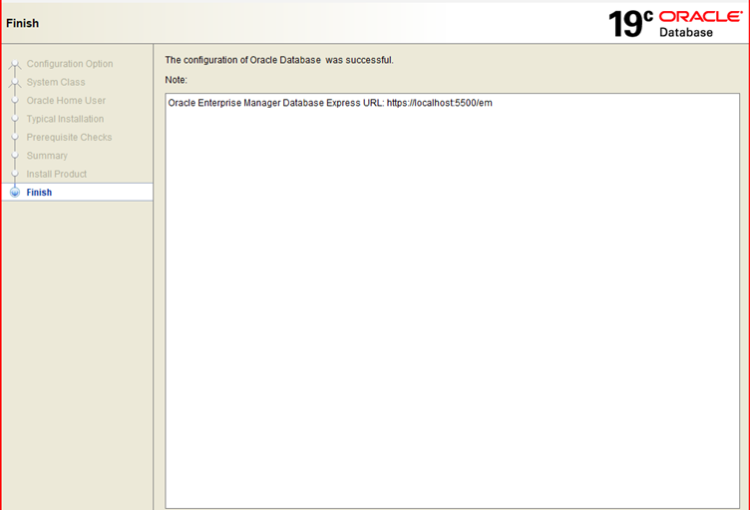This screenshot has width=750, height=510.
Task: Select the highlighted Finish step label
Action: pos(39,192)
